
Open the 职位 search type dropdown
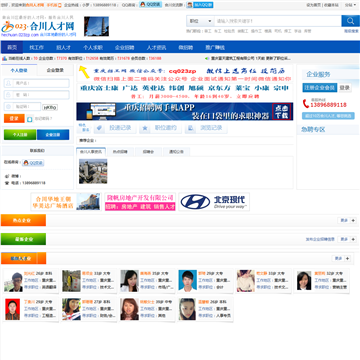(x=200, y=21)
